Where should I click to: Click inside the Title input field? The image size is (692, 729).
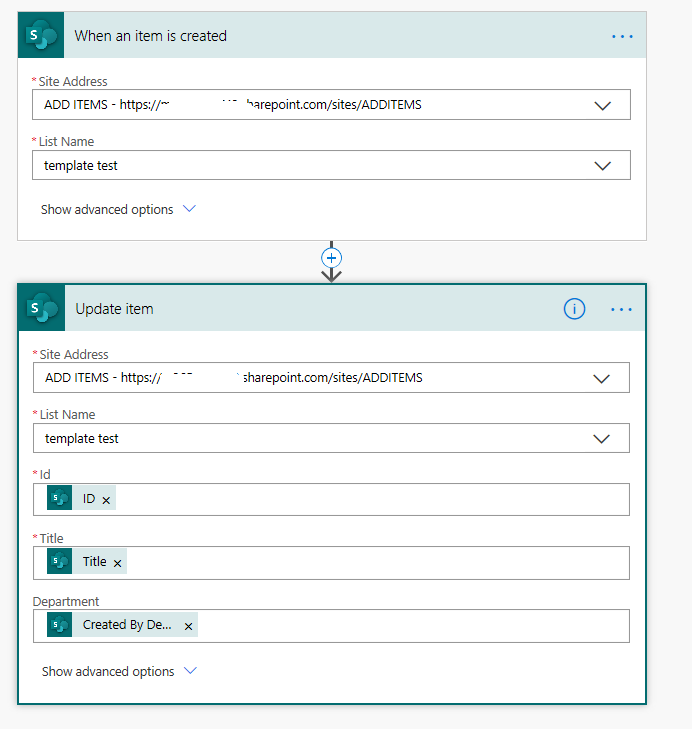[x=332, y=563]
